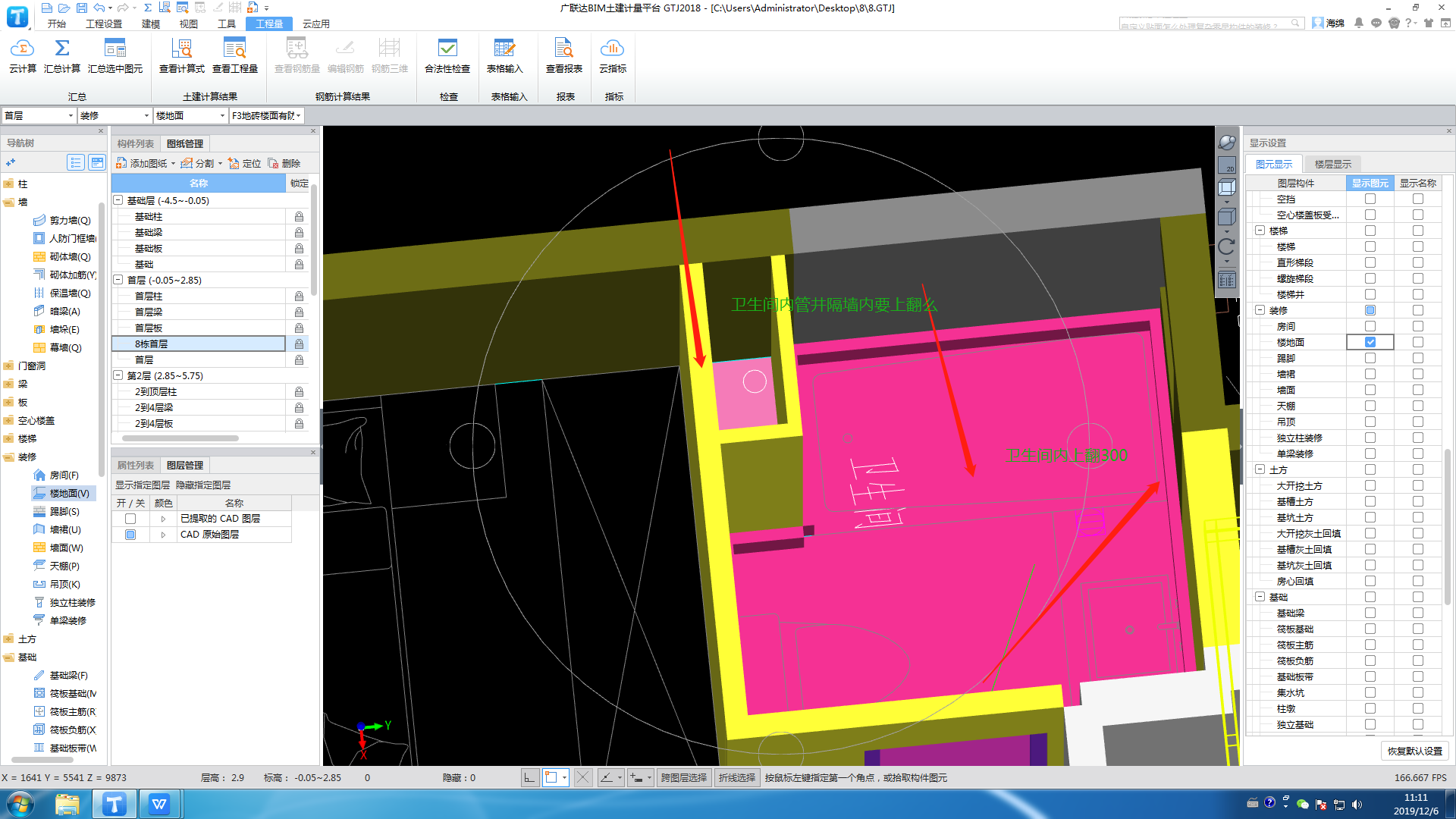This screenshot has width=1456, height=819.
Task: Click lock icon for 首层柱 row
Action: click(x=299, y=296)
